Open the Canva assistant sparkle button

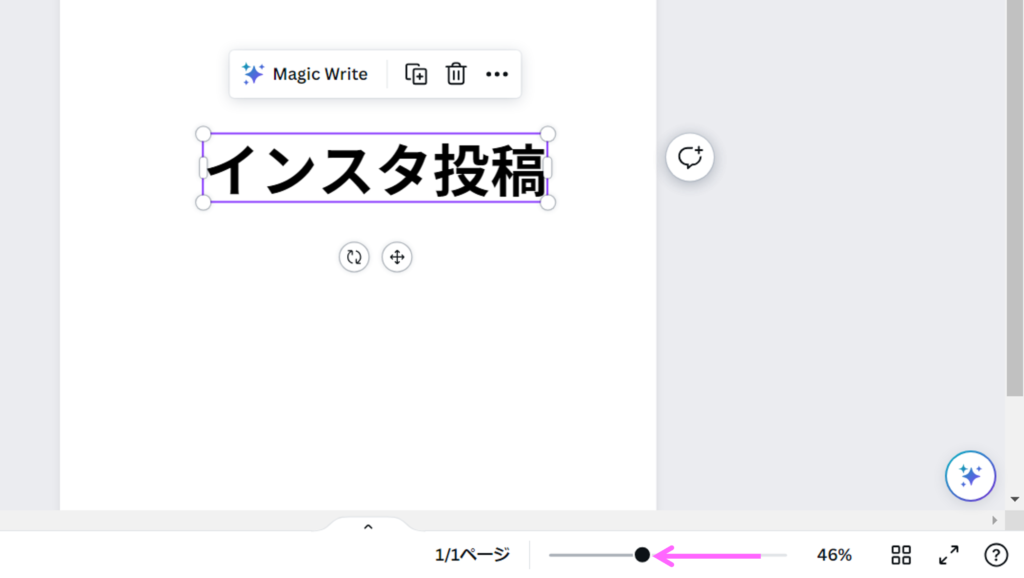click(x=970, y=475)
